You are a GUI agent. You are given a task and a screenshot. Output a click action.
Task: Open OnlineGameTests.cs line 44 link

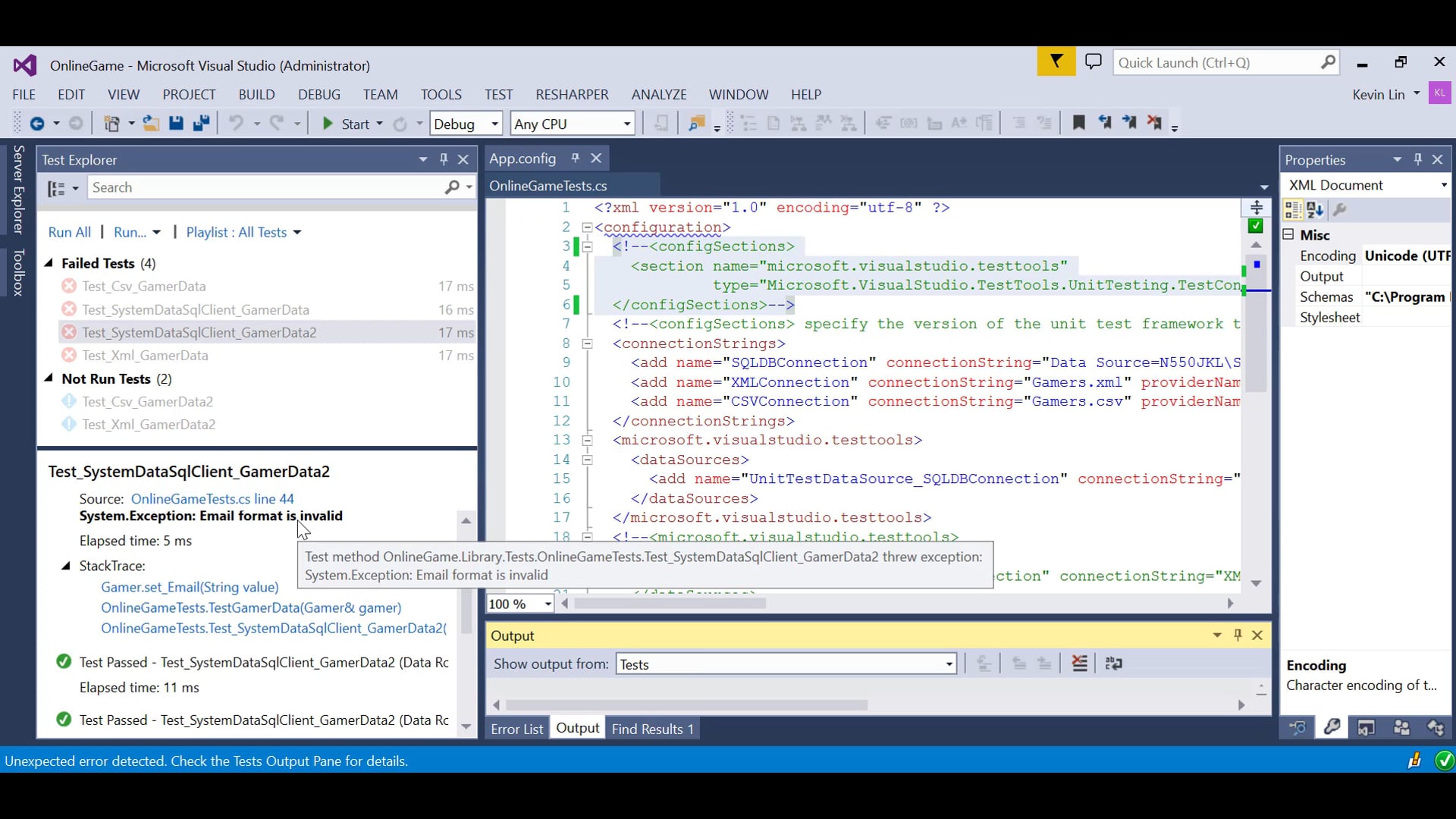[212, 499]
